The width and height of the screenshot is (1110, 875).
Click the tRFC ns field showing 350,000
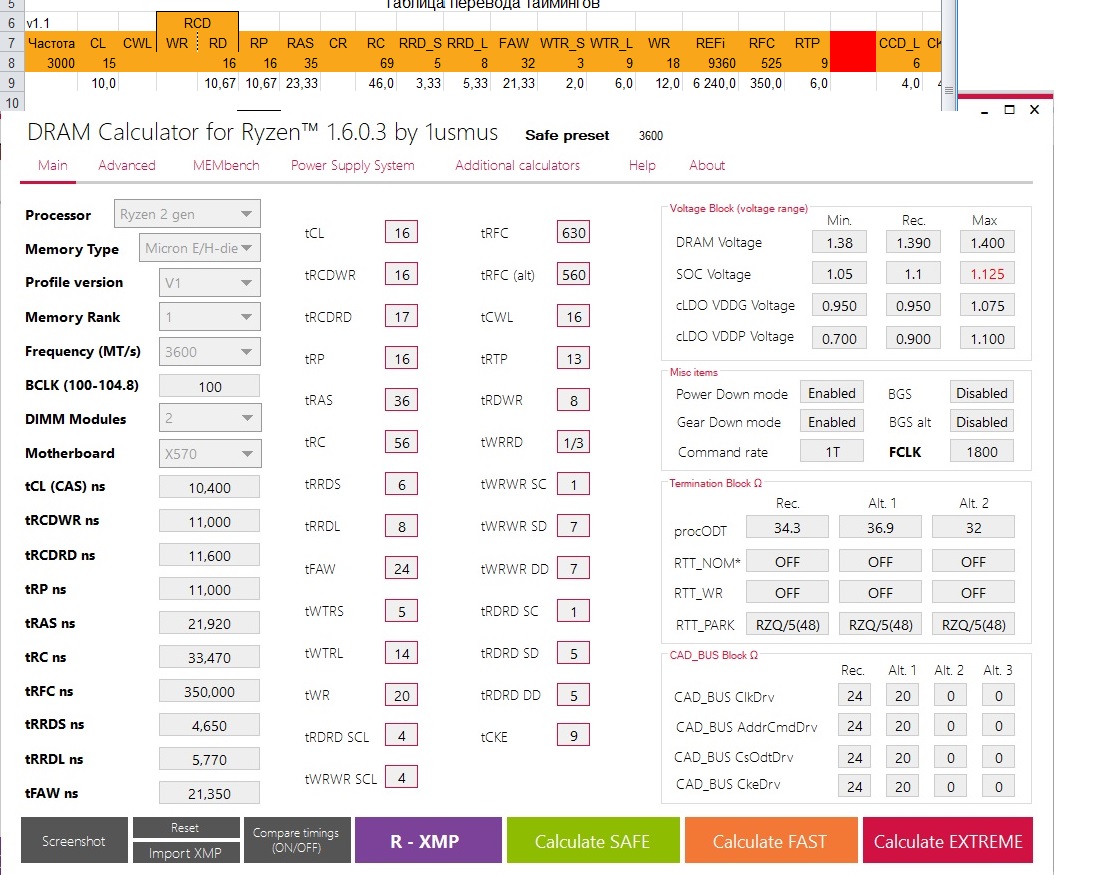[210, 692]
